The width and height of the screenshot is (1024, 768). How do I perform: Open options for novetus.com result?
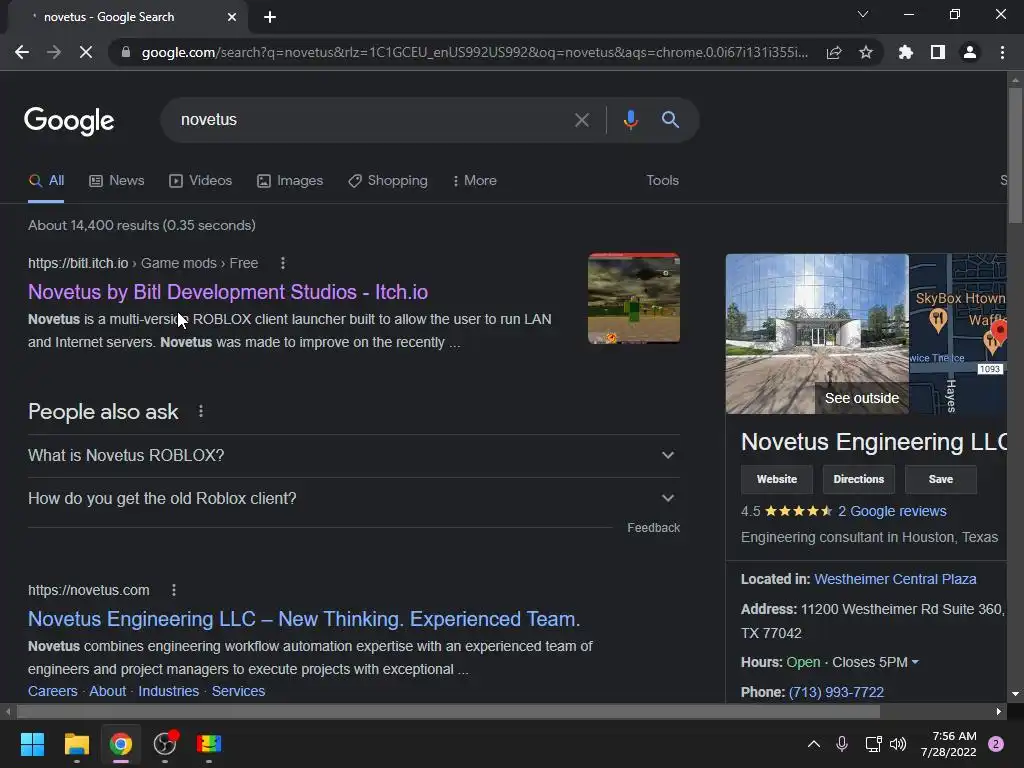pyautogui.click(x=174, y=590)
